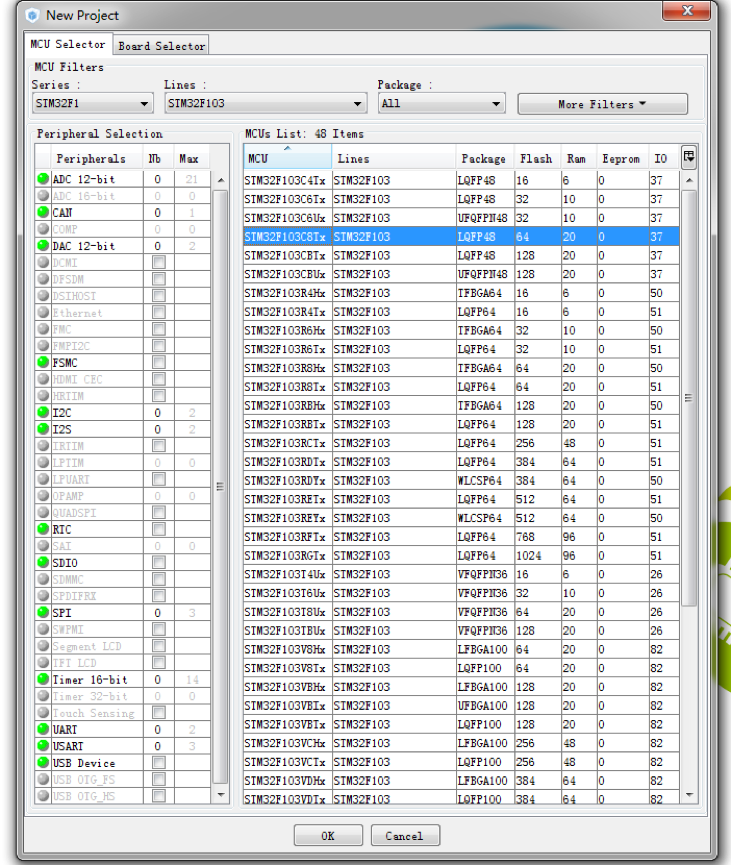Sort list by the Flash column header
The image size is (731, 865).
(537, 158)
